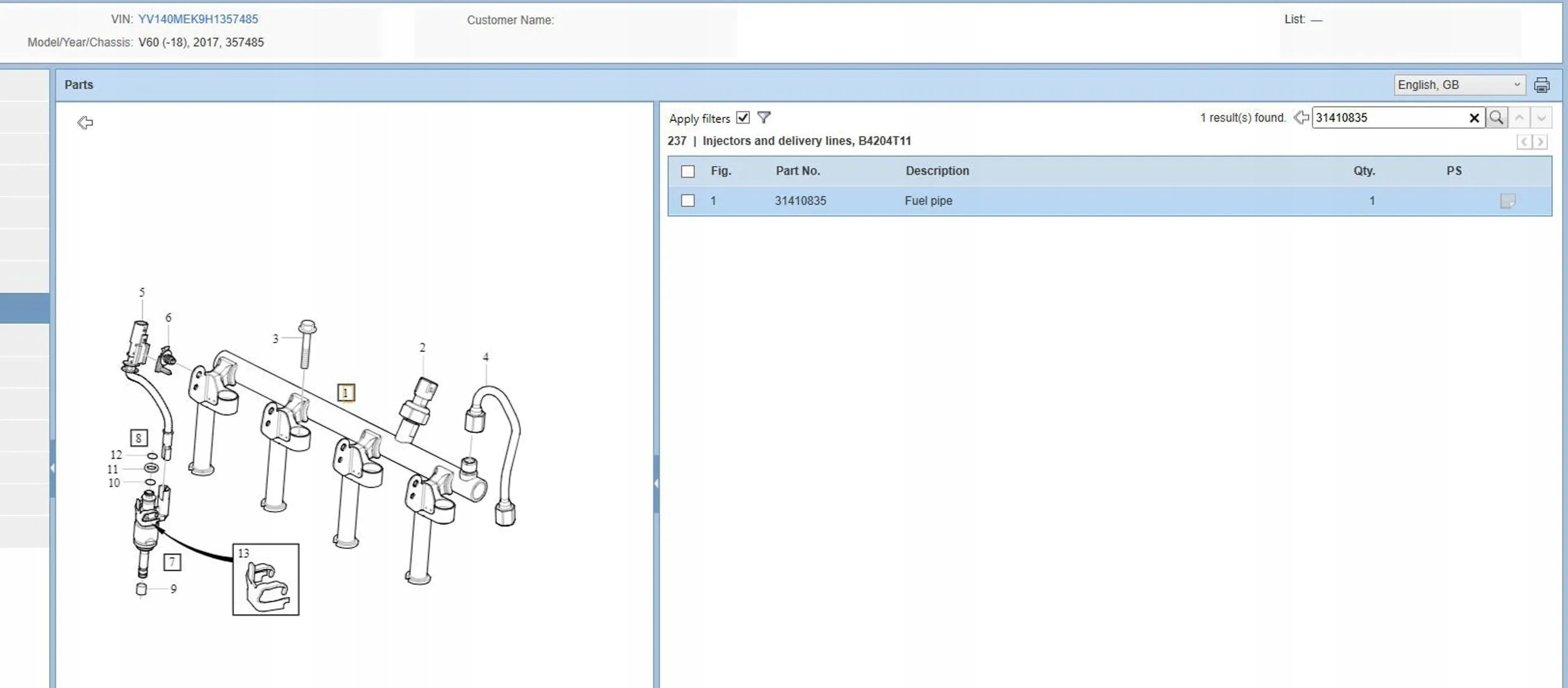Go to next section chevron
The width and height of the screenshot is (1568, 688).
(1540, 142)
